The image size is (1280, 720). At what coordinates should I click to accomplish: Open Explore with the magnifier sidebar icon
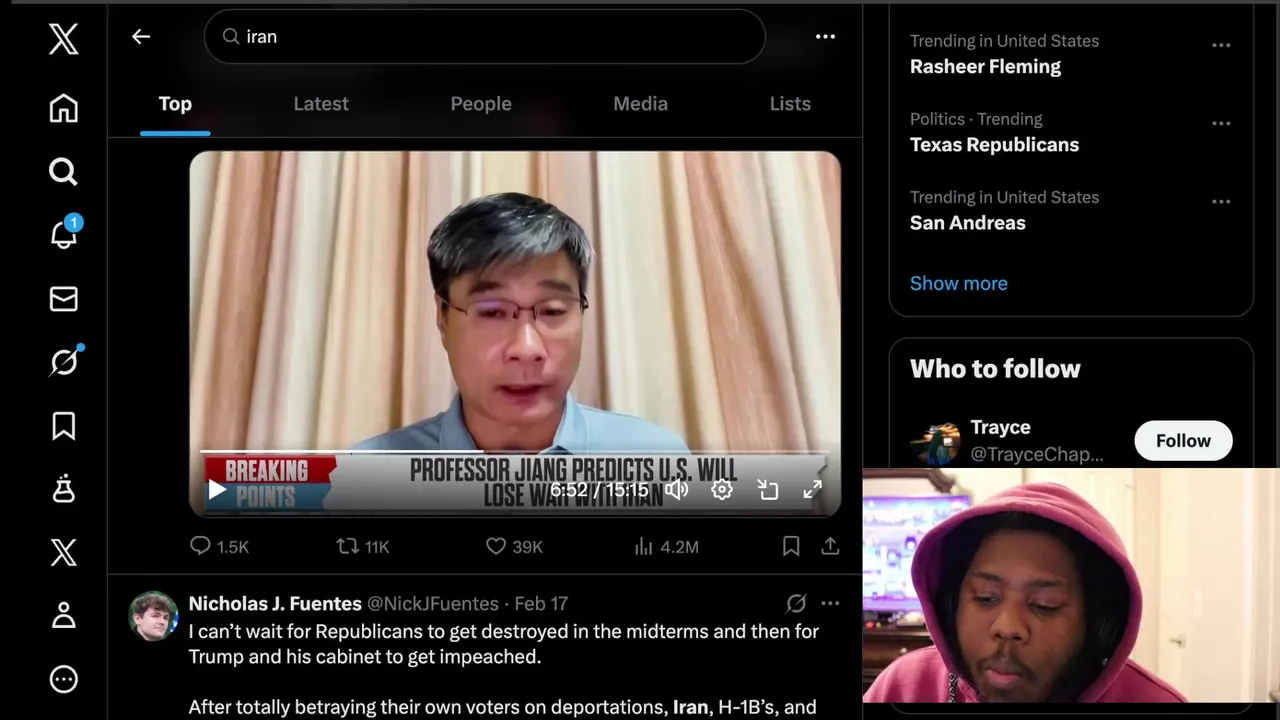[x=63, y=172]
